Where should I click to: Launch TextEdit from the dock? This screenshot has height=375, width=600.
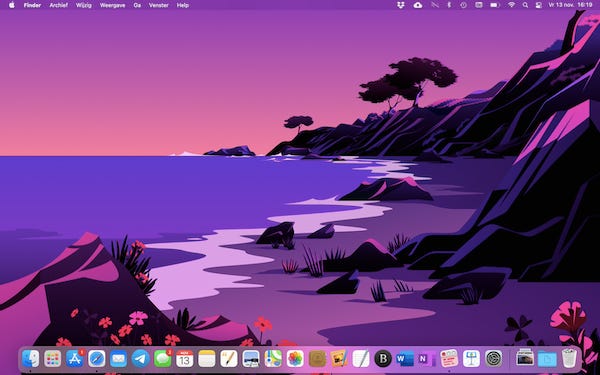coord(361,359)
